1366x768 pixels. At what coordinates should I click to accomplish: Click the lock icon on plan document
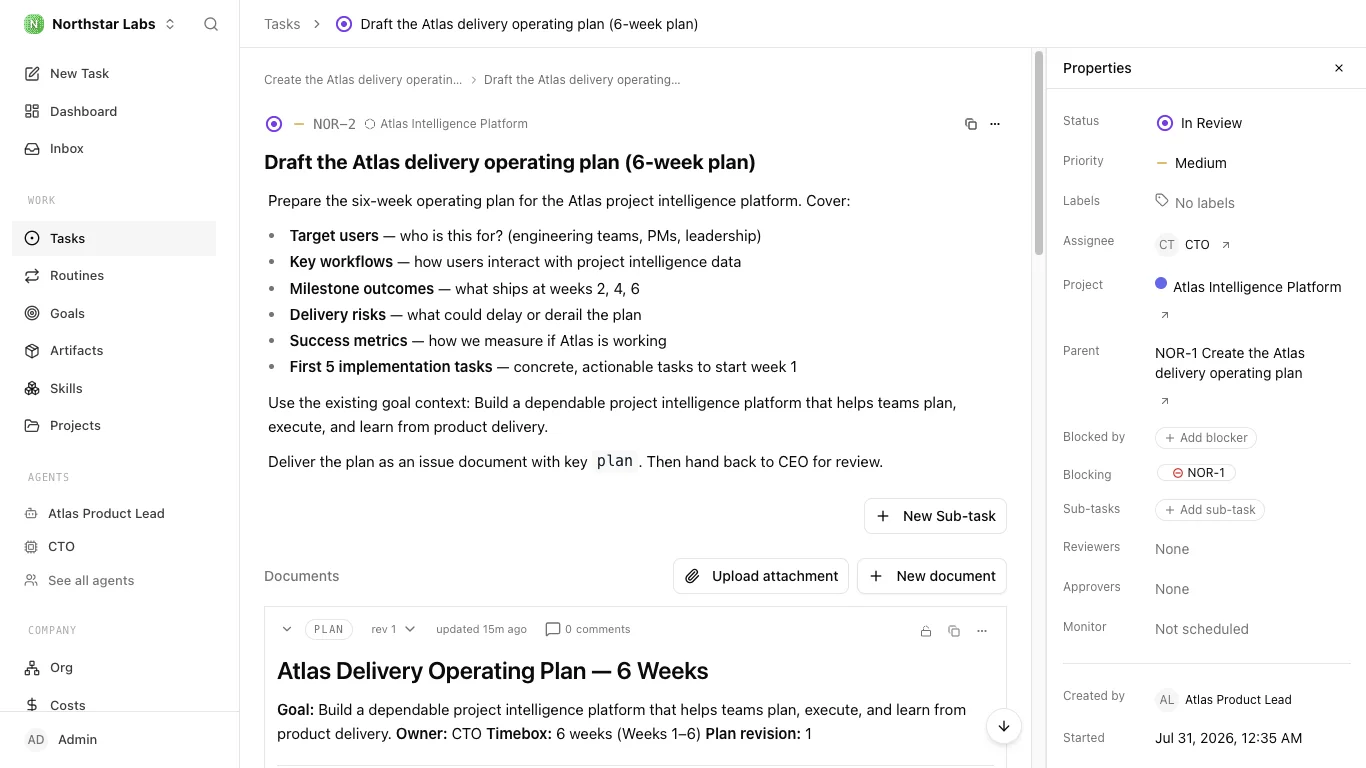click(926, 631)
